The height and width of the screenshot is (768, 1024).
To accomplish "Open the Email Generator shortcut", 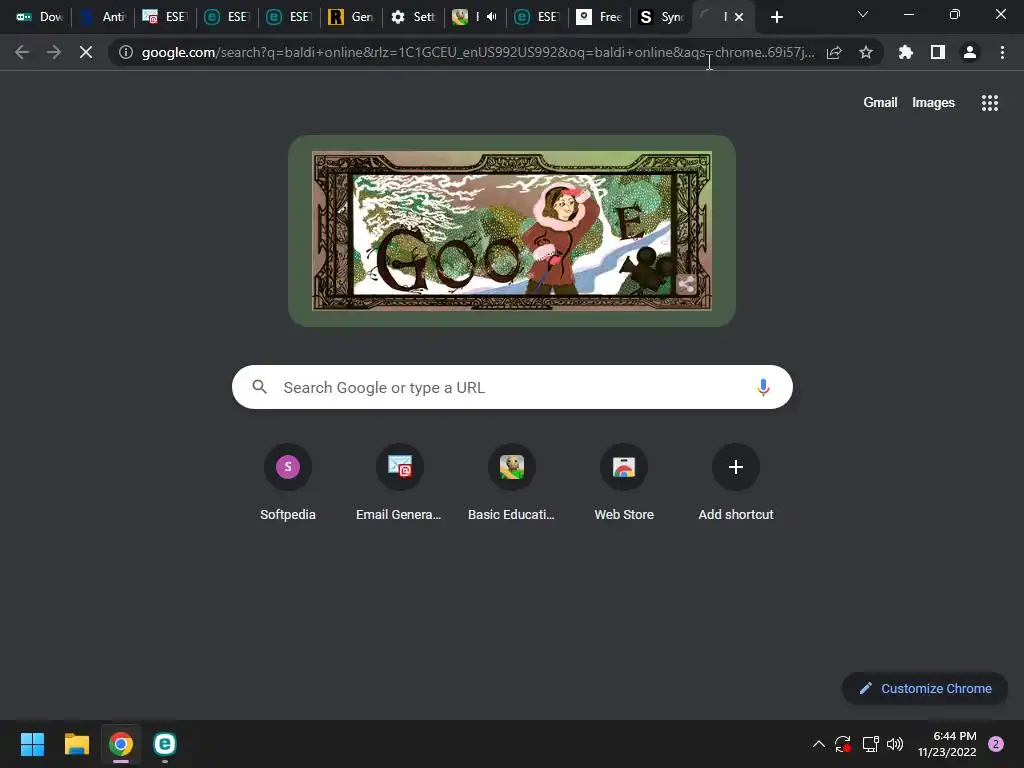I will 399,482.
